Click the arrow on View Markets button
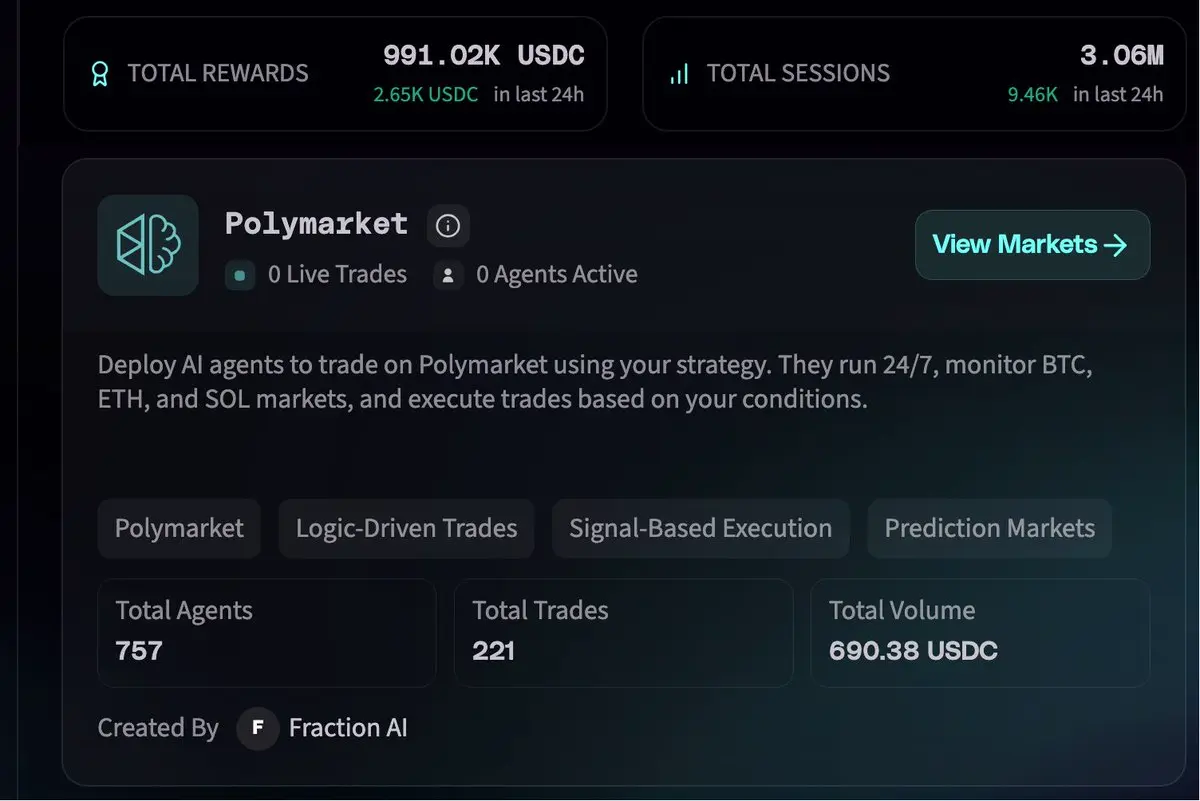The width and height of the screenshot is (1200, 801). [1116, 245]
